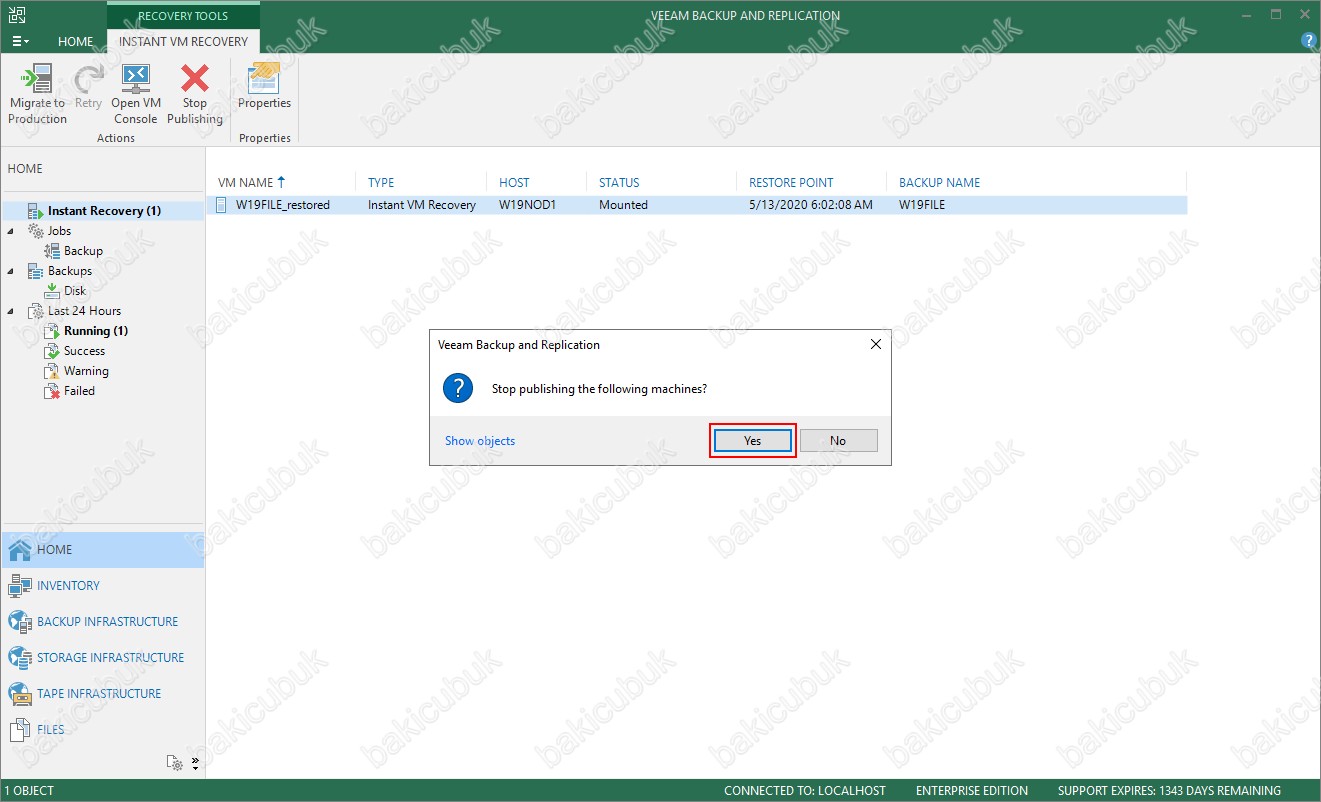Image resolution: width=1321 pixels, height=802 pixels.
Task: Switch to the HOME ribbon tab
Action: point(76,42)
